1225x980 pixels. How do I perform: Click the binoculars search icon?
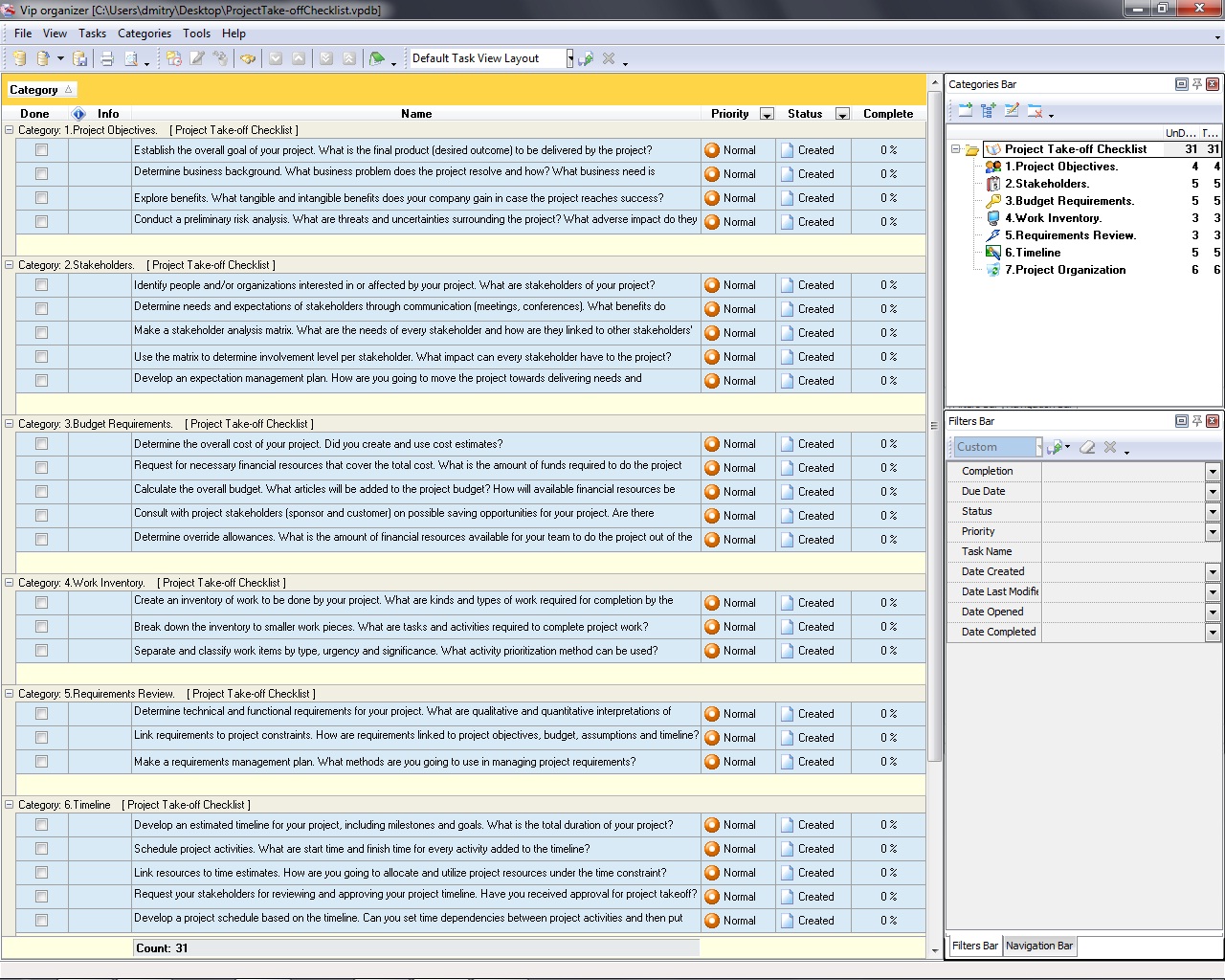coord(248,59)
